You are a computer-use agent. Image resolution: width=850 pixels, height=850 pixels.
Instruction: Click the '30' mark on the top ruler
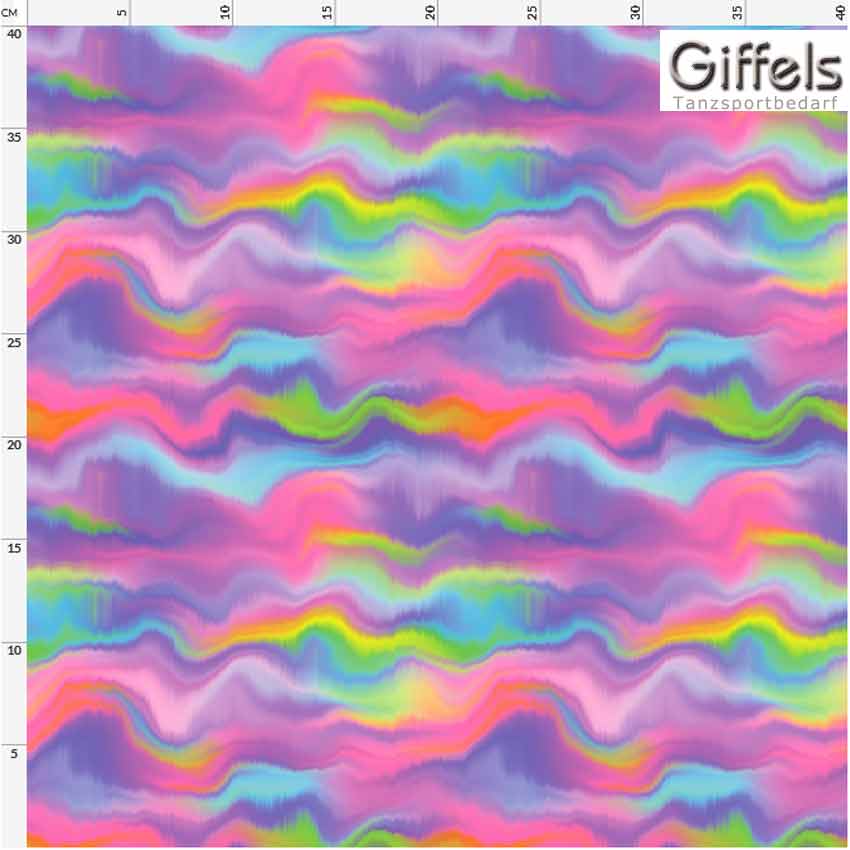(x=636, y=12)
